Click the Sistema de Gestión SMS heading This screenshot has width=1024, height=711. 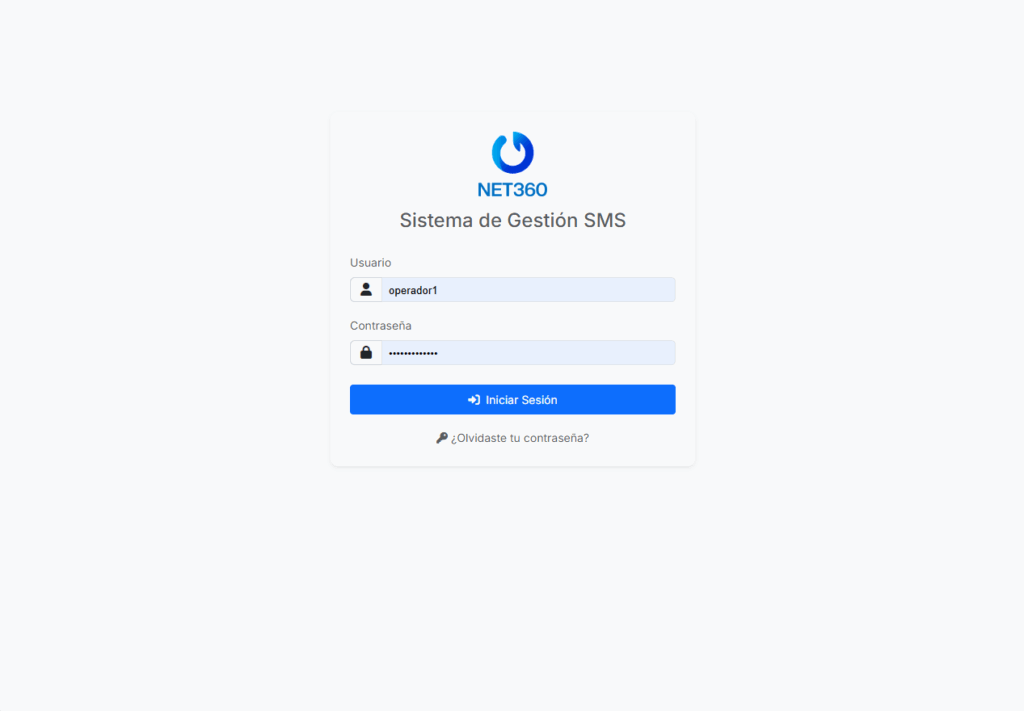point(513,220)
